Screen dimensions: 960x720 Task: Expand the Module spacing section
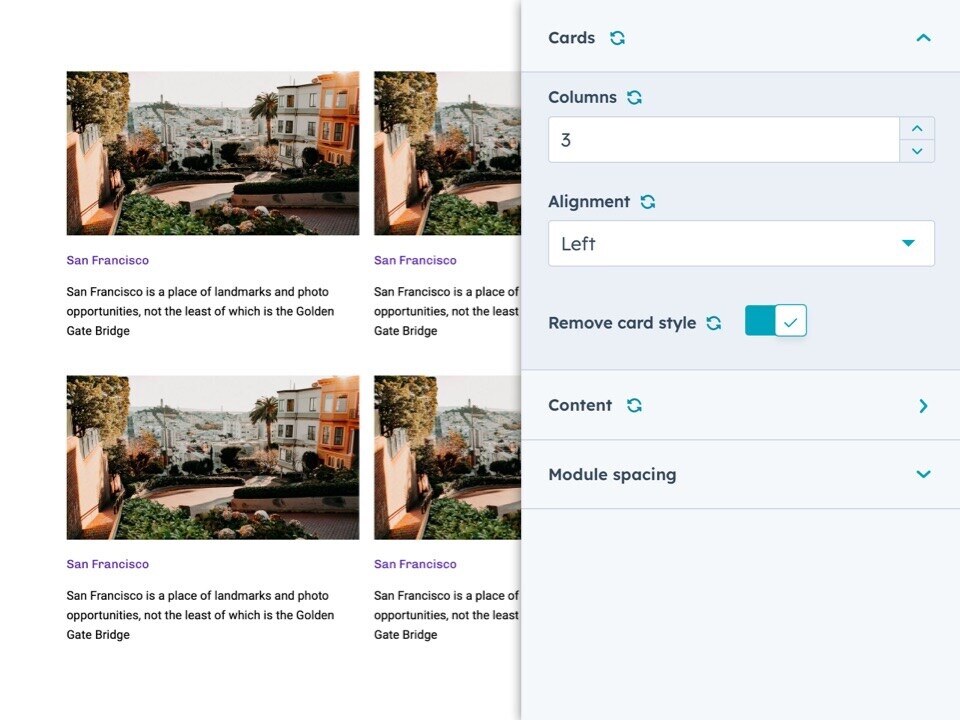pyautogui.click(x=923, y=475)
